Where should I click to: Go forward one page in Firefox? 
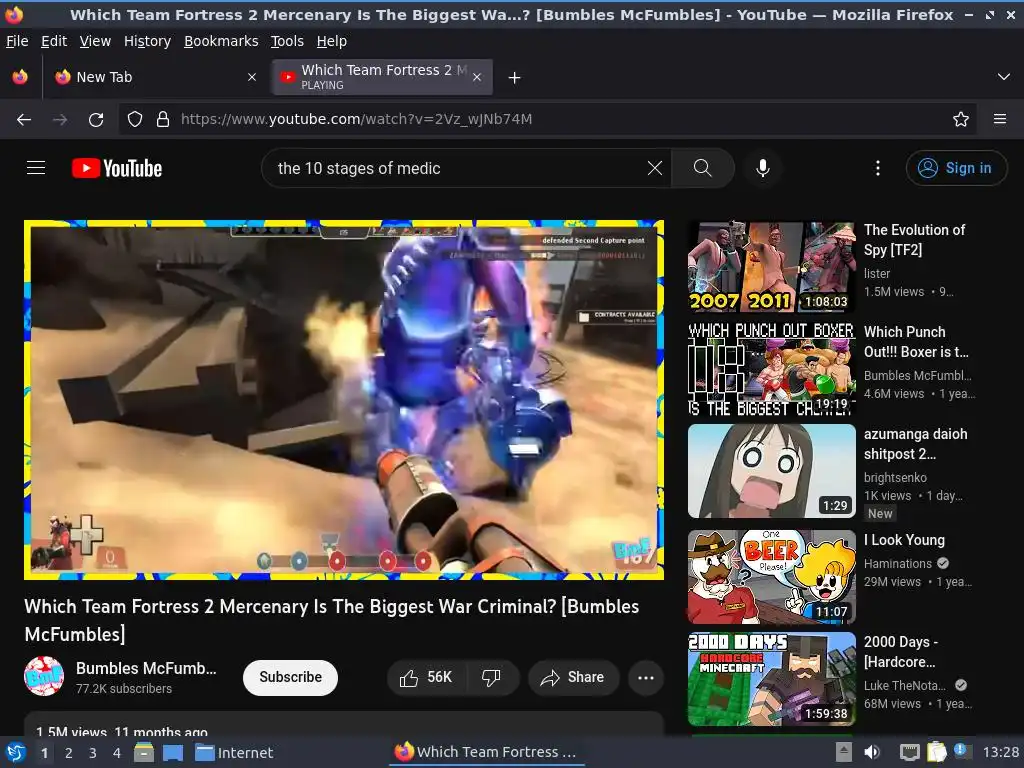tap(60, 120)
